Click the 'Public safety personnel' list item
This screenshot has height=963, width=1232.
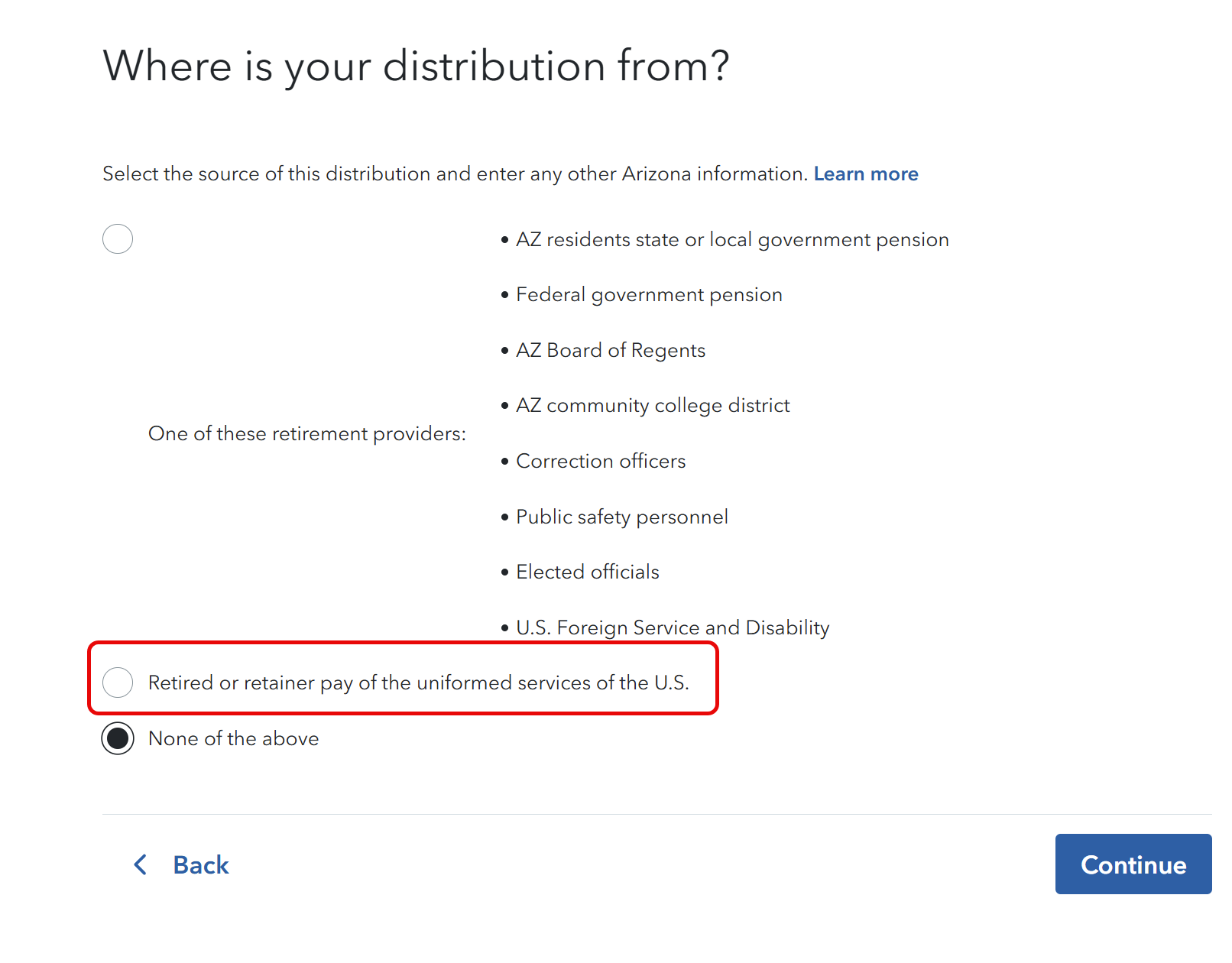(x=621, y=517)
